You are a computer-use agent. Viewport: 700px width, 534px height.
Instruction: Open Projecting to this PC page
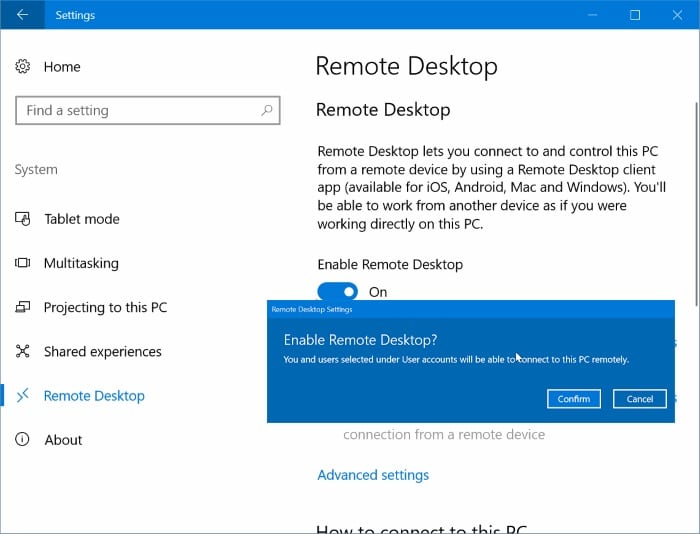pos(105,307)
